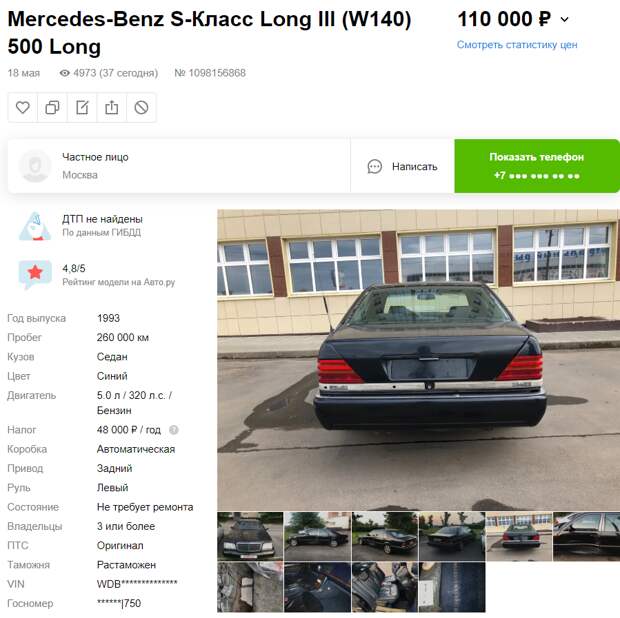The image size is (620, 618).
Task: Select the second thumbnail with side view
Action: point(317,536)
